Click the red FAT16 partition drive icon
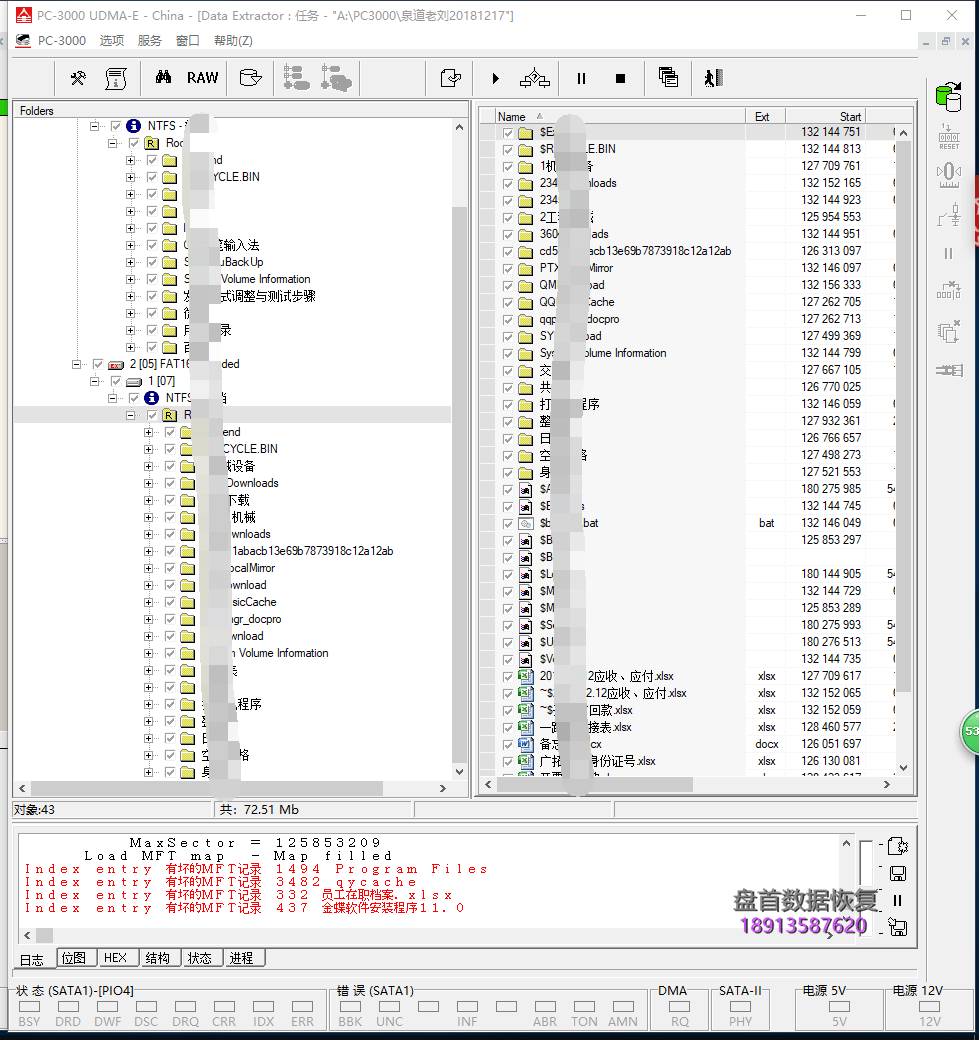The height and width of the screenshot is (1040, 979). click(x=116, y=364)
